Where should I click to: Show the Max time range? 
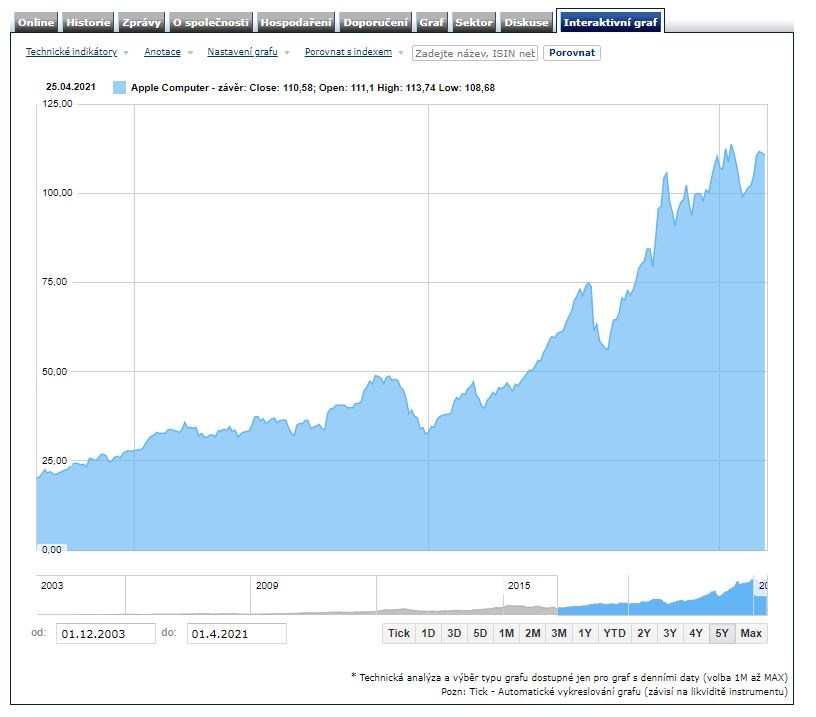pos(751,633)
